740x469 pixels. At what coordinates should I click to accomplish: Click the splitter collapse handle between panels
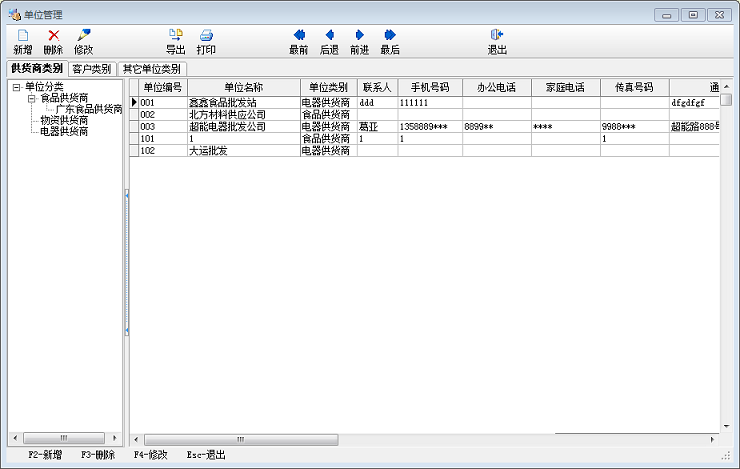coord(127,262)
